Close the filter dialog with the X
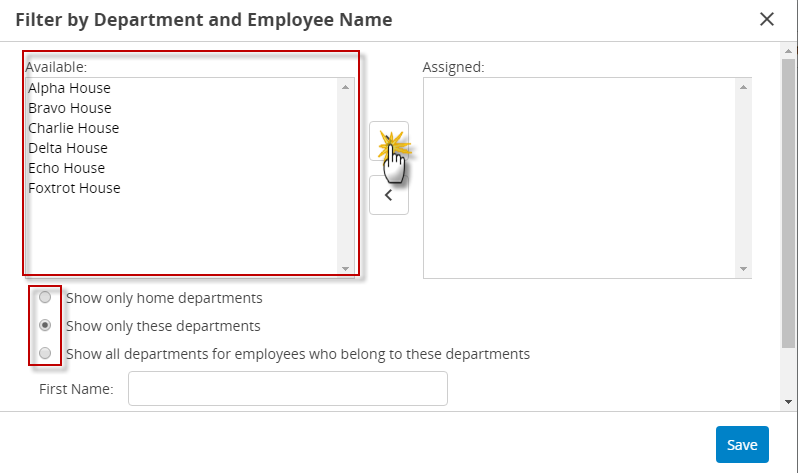 tap(766, 19)
